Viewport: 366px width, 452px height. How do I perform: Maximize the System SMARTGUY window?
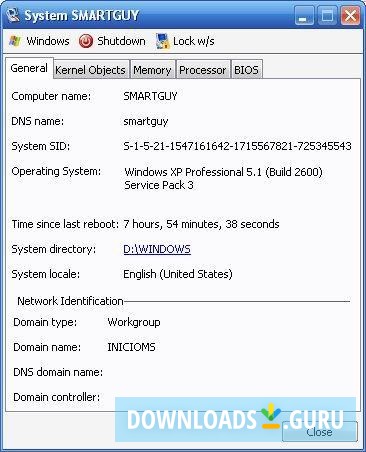327,16
